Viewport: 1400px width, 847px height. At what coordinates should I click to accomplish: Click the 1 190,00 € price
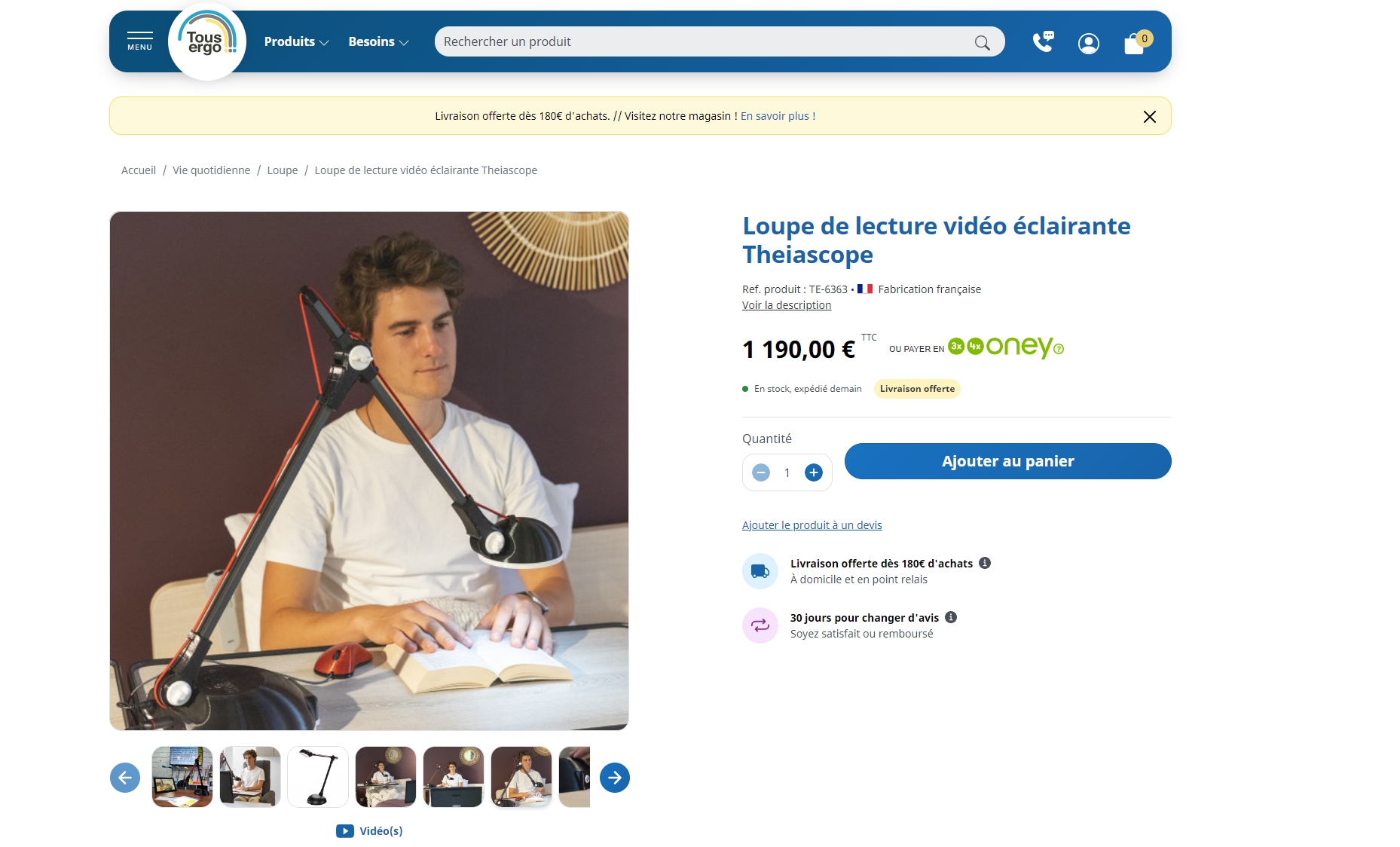[x=799, y=350]
